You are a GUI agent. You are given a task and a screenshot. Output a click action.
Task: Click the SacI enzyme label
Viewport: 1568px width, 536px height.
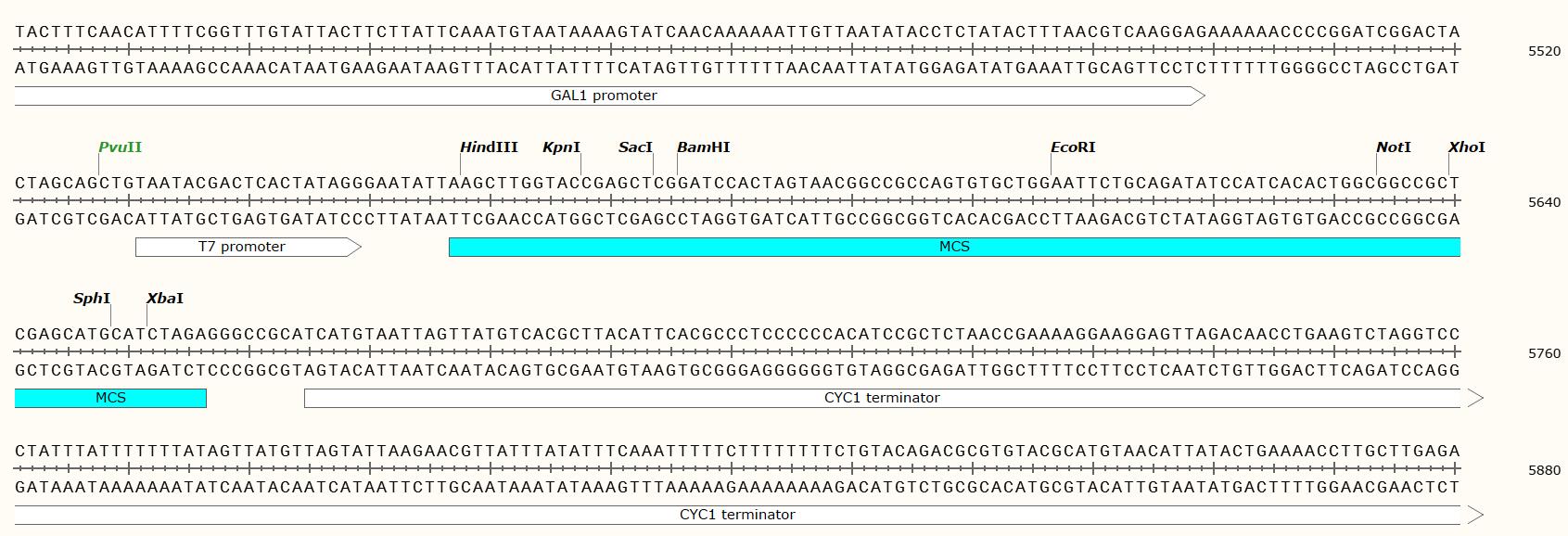click(x=635, y=147)
